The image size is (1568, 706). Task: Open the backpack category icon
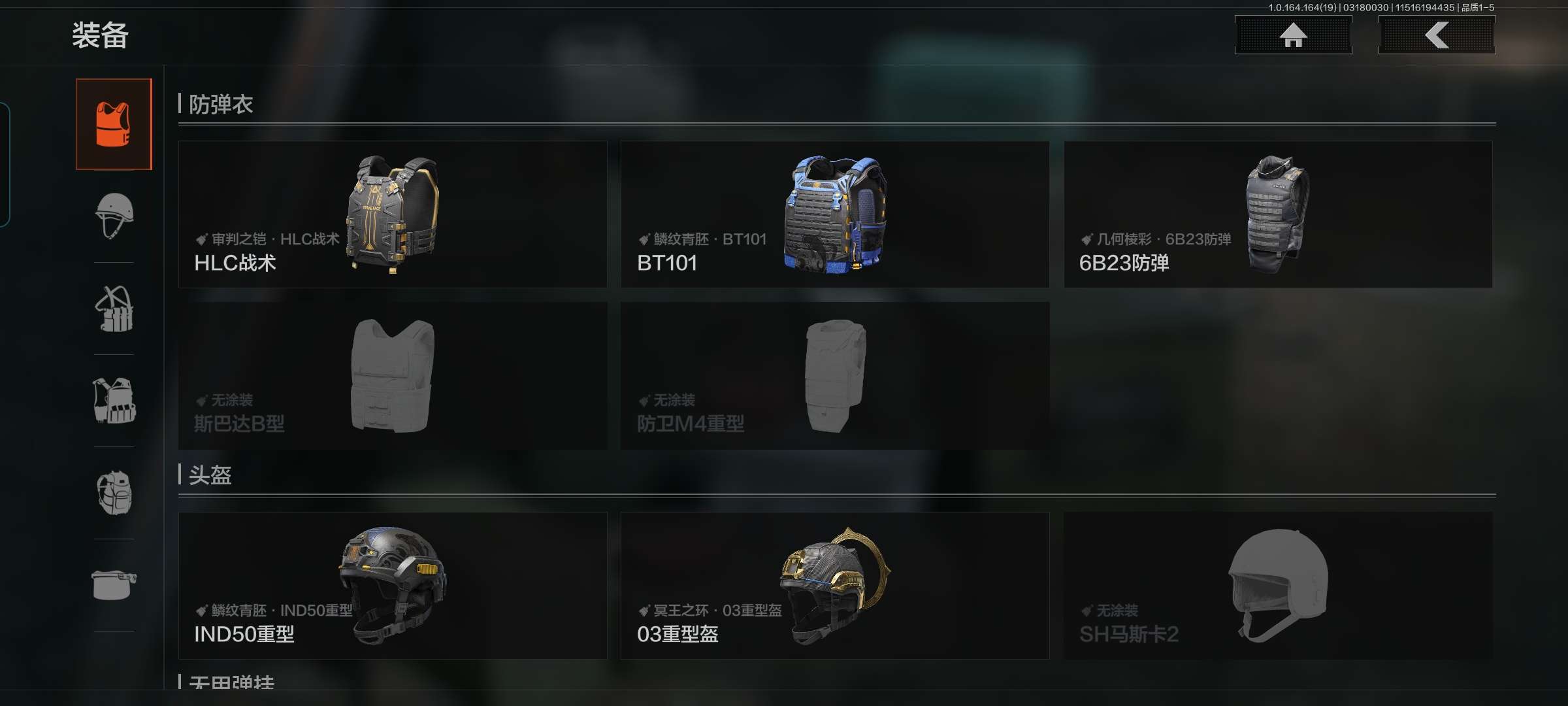tap(114, 493)
